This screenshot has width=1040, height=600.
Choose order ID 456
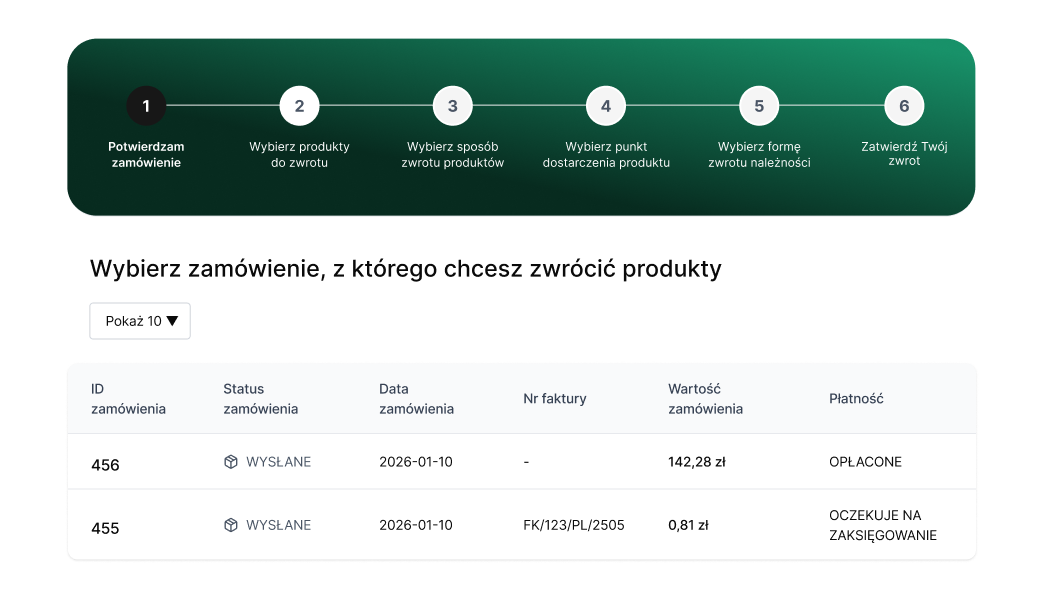pyautogui.click(x=105, y=465)
